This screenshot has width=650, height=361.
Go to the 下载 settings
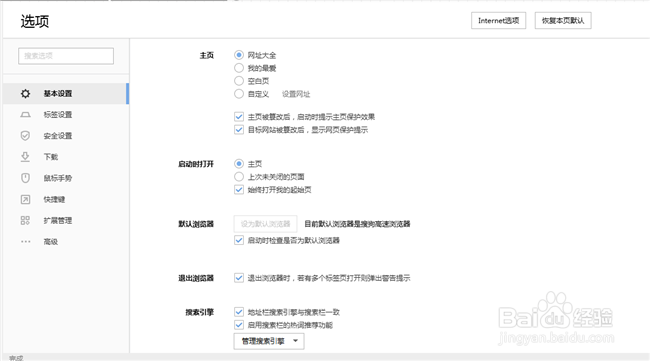(66, 157)
